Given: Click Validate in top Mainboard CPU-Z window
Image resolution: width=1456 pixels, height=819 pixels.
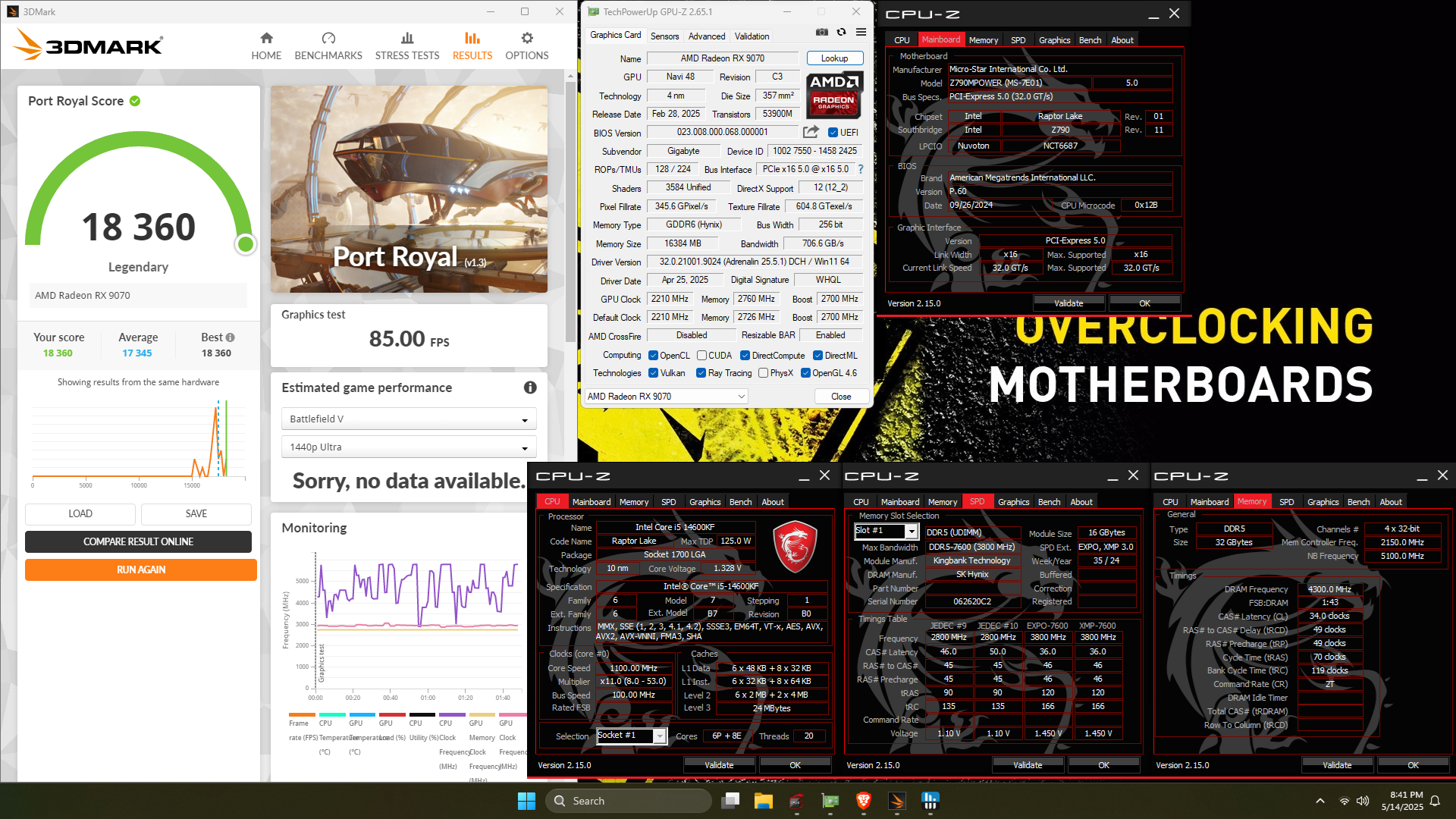Looking at the screenshot, I should [1068, 303].
